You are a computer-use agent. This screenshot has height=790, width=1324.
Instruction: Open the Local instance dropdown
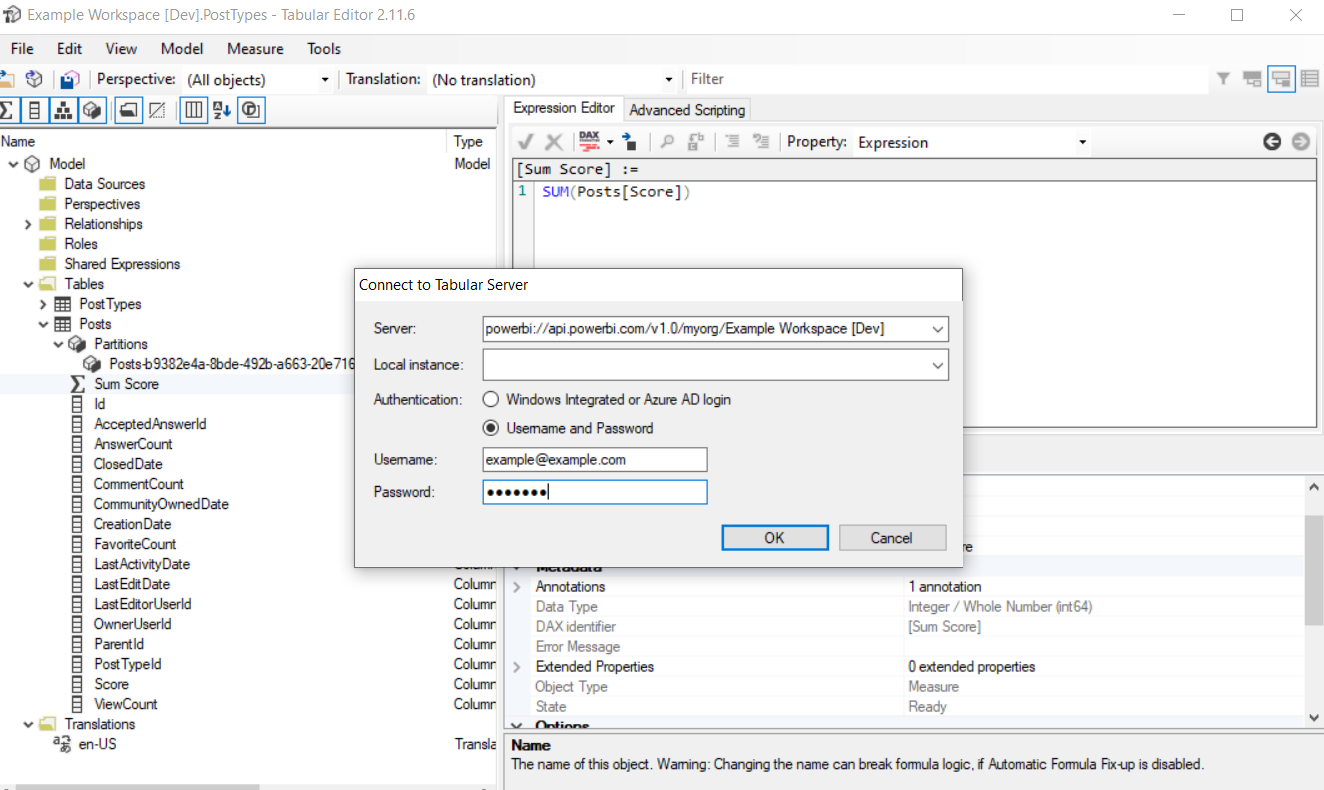(937, 365)
